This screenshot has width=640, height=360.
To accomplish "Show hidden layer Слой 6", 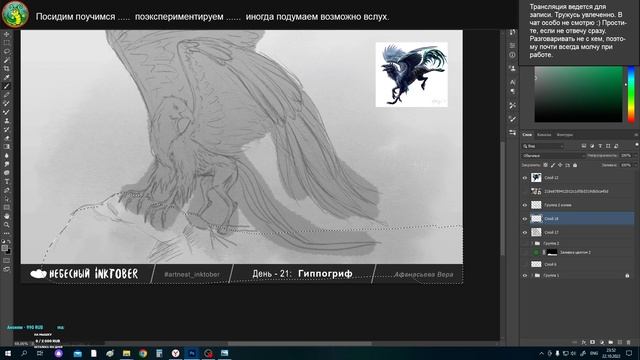I will 525,264.
